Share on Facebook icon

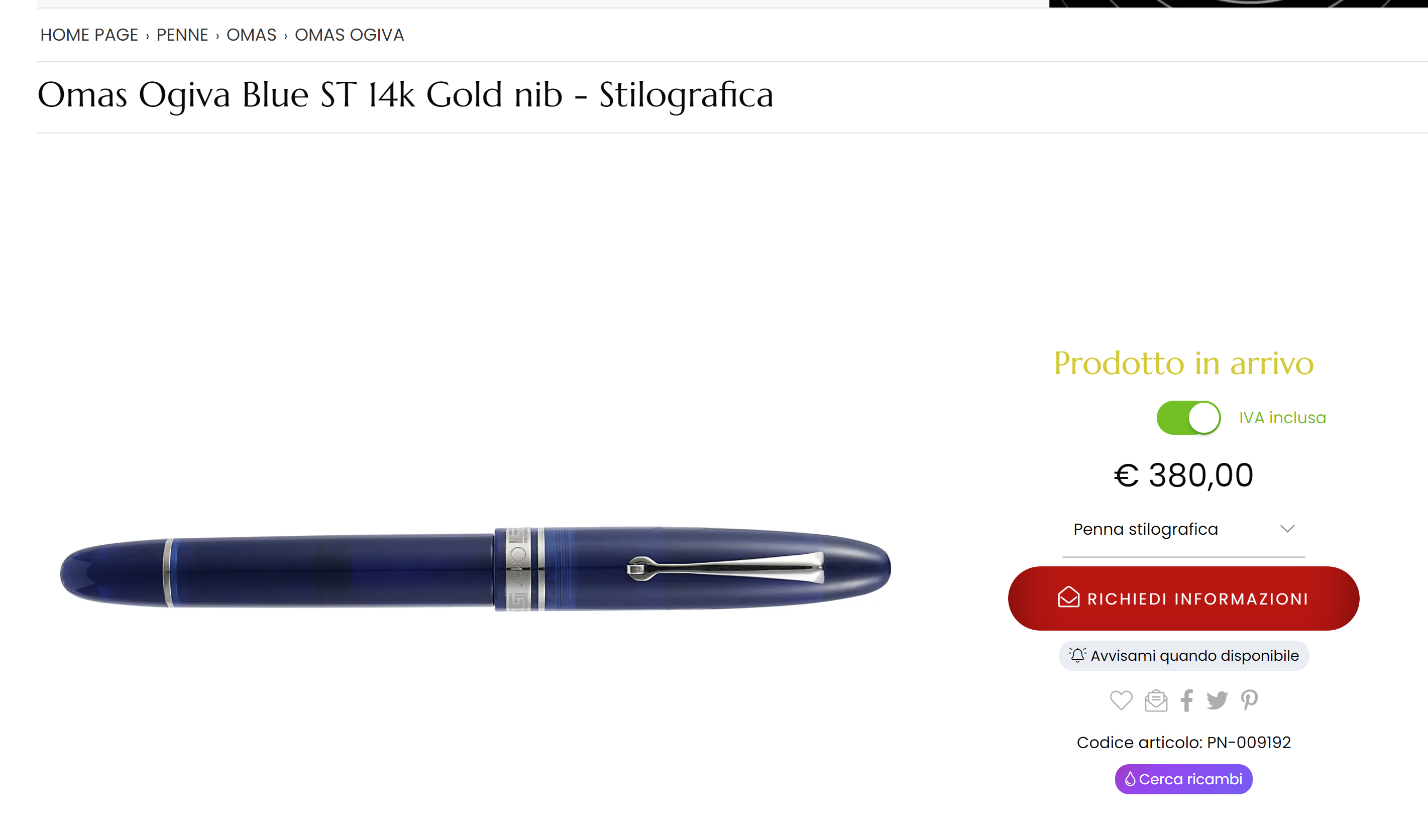click(x=1186, y=700)
